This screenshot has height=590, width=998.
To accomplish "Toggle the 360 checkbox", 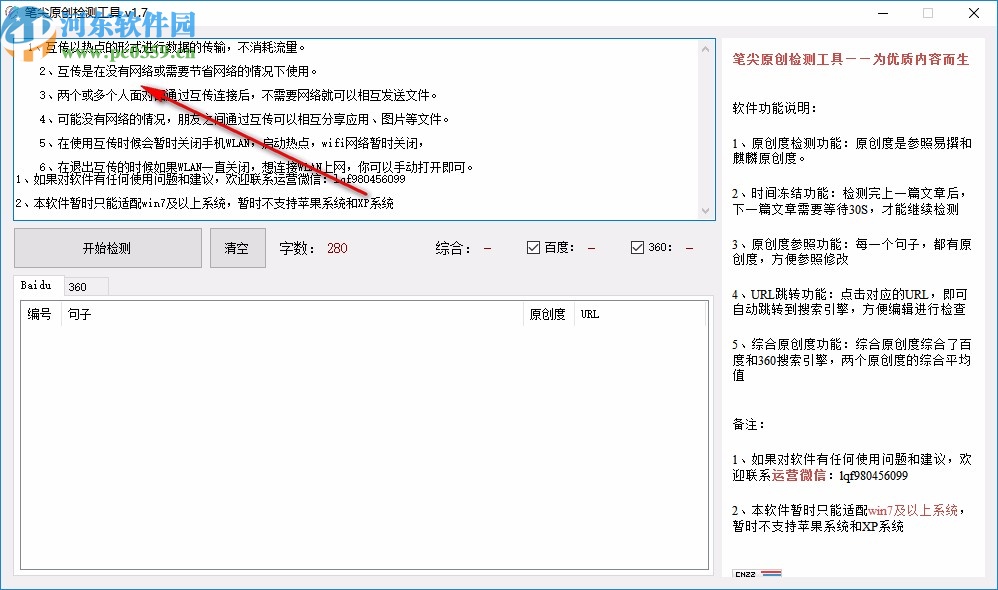I will 637,248.
